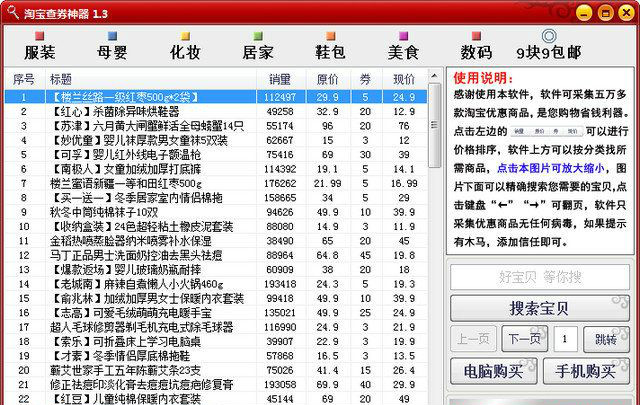This screenshot has width=640, height=405.
Task: Select row 金稻热喷蒸脸器纳米喷雾补水保湿
Action: click(x=216, y=241)
